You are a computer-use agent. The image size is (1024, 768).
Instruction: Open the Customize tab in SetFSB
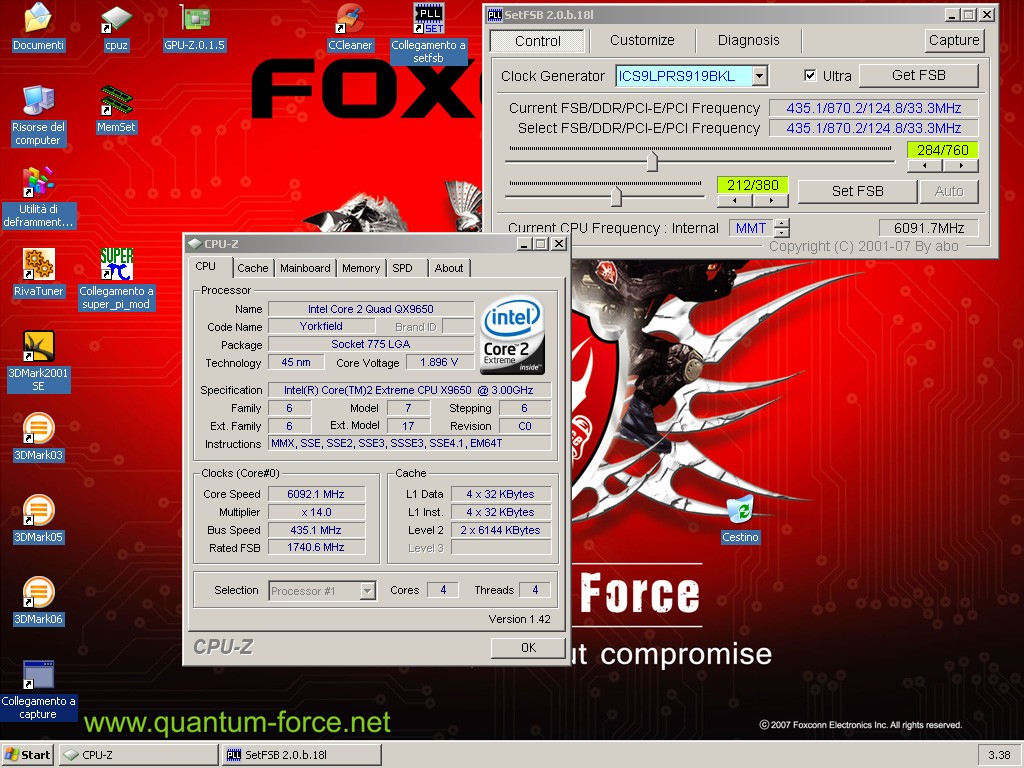pyautogui.click(x=642, y=40)
